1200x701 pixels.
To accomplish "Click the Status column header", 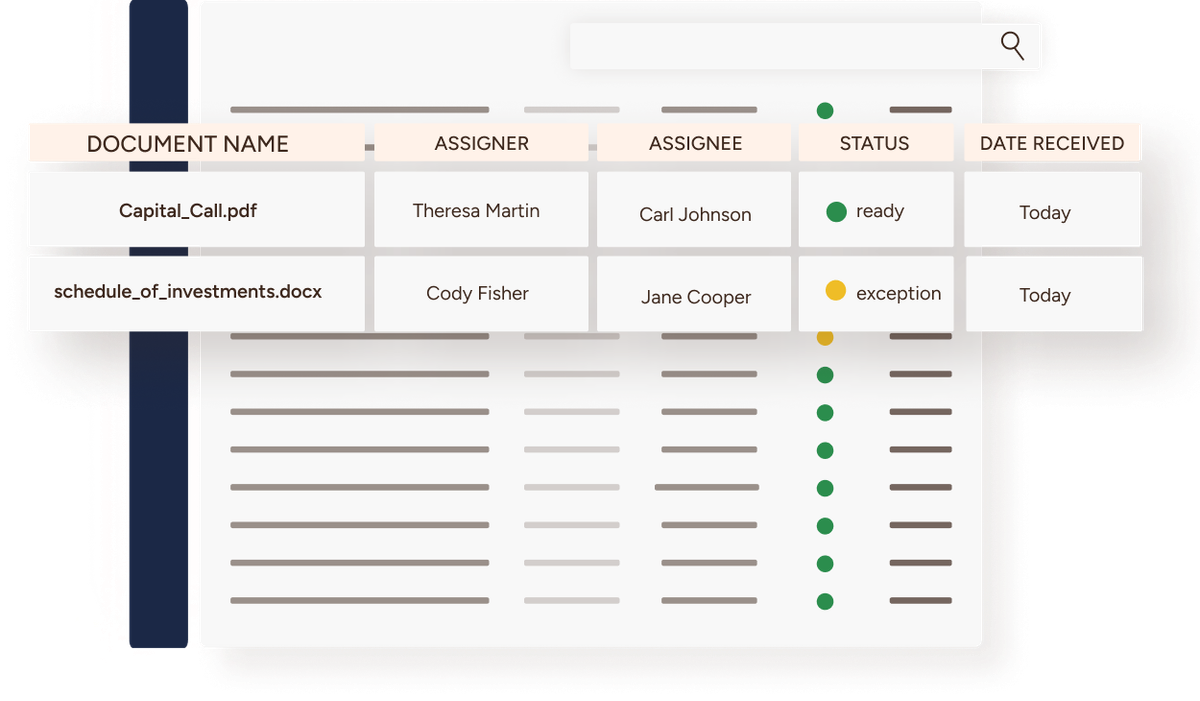I will pyautogui.click(x=874, y=144).
